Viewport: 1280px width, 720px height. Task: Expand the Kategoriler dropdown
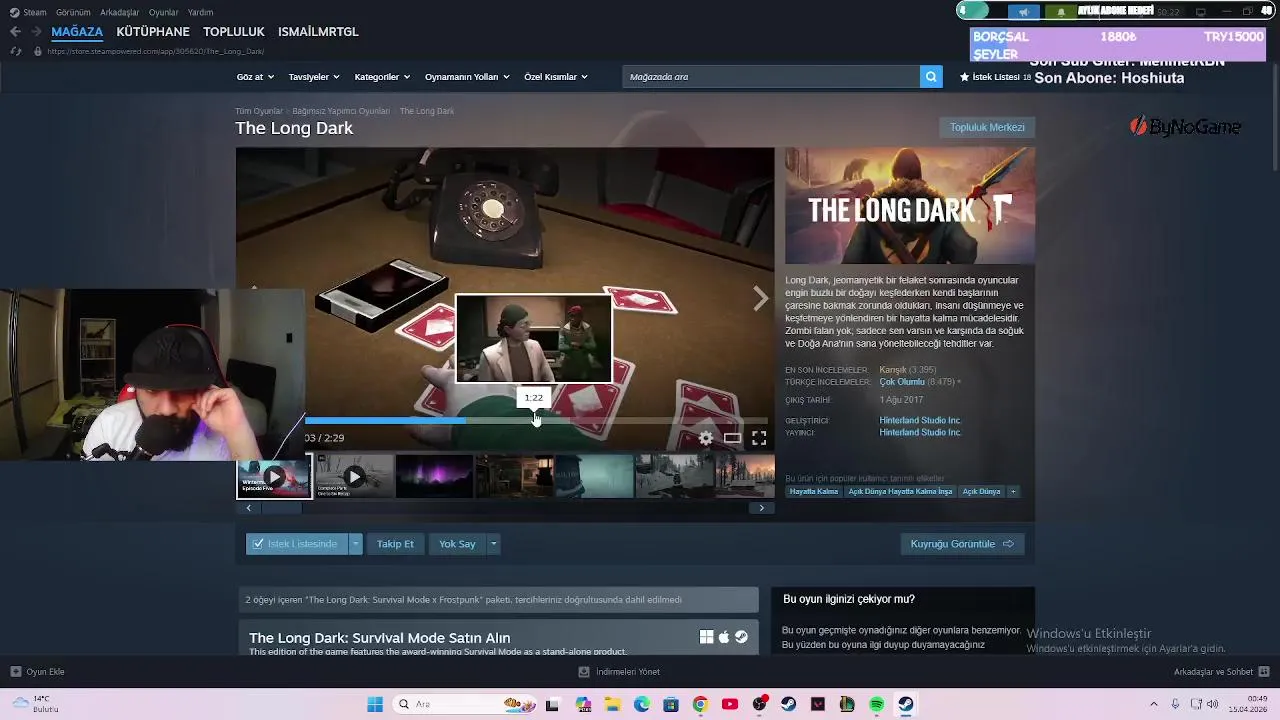(383, 77)
